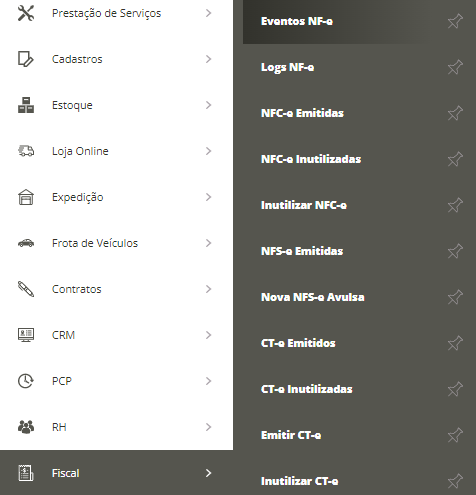The image size is (476, 495).
Task: Click the Expedição warehouse icon
Action: coord(26,197)
